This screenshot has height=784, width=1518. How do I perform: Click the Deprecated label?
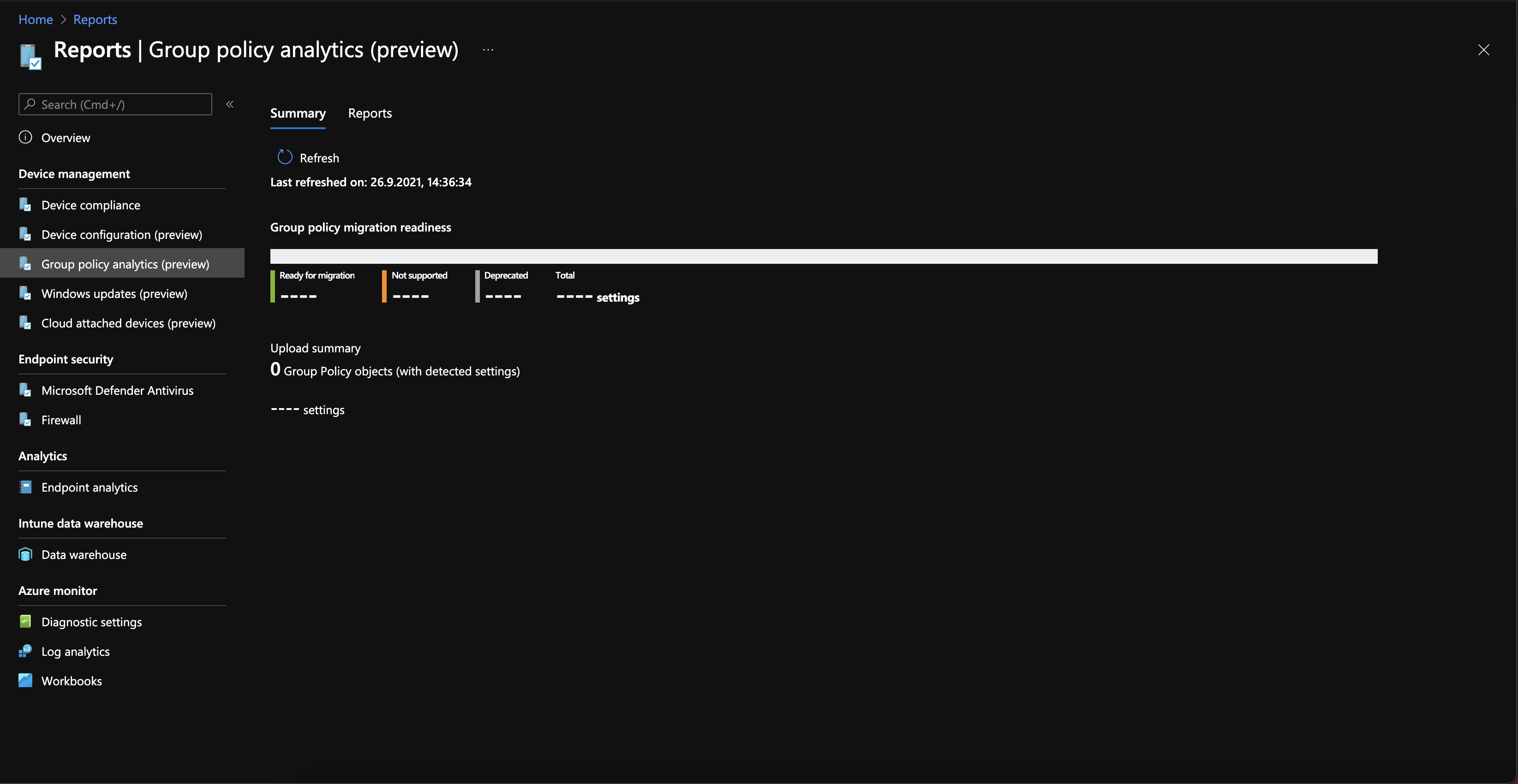pos(506,275)
